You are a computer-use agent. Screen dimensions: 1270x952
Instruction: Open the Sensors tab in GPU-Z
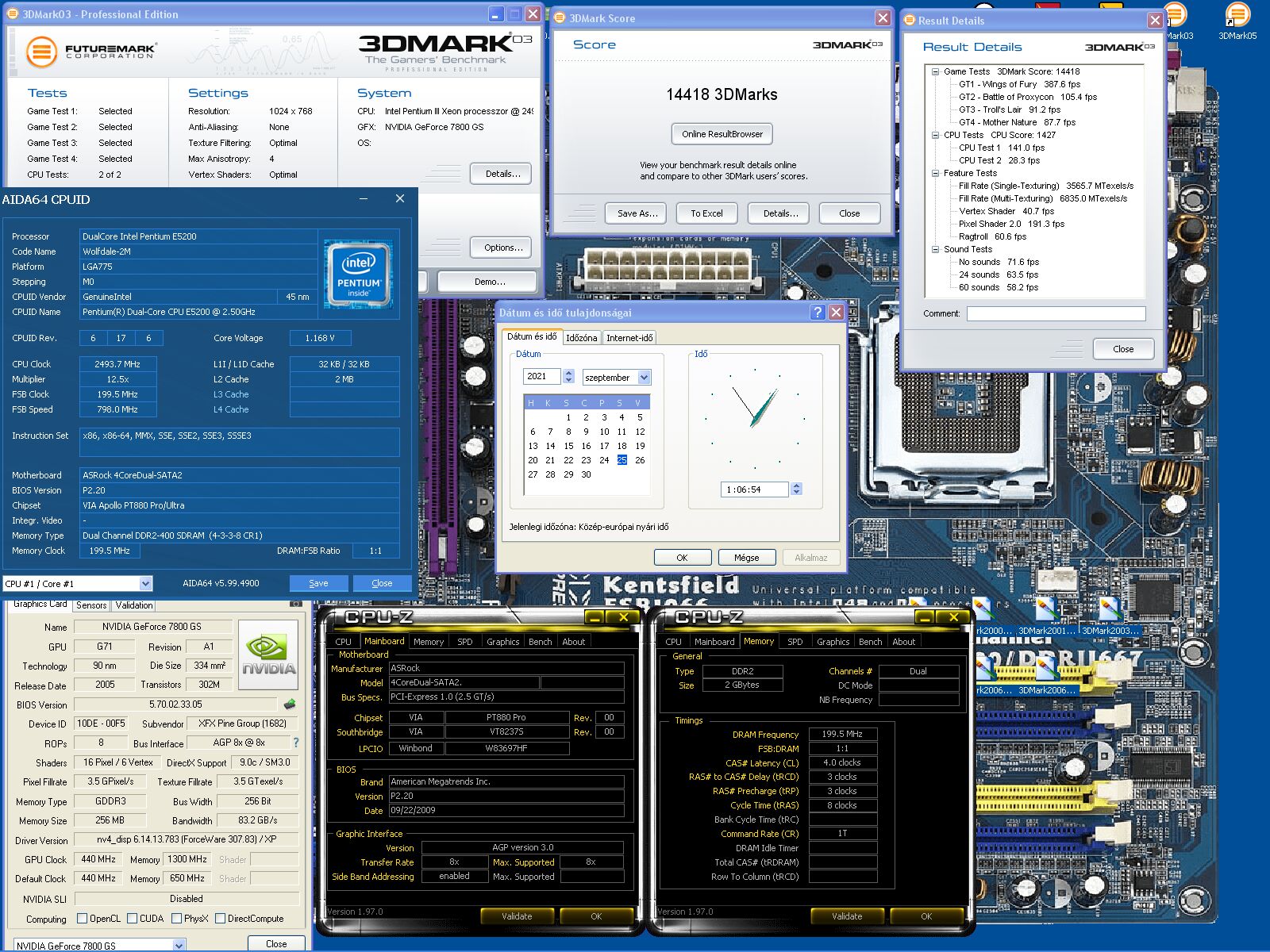(91, 605)
